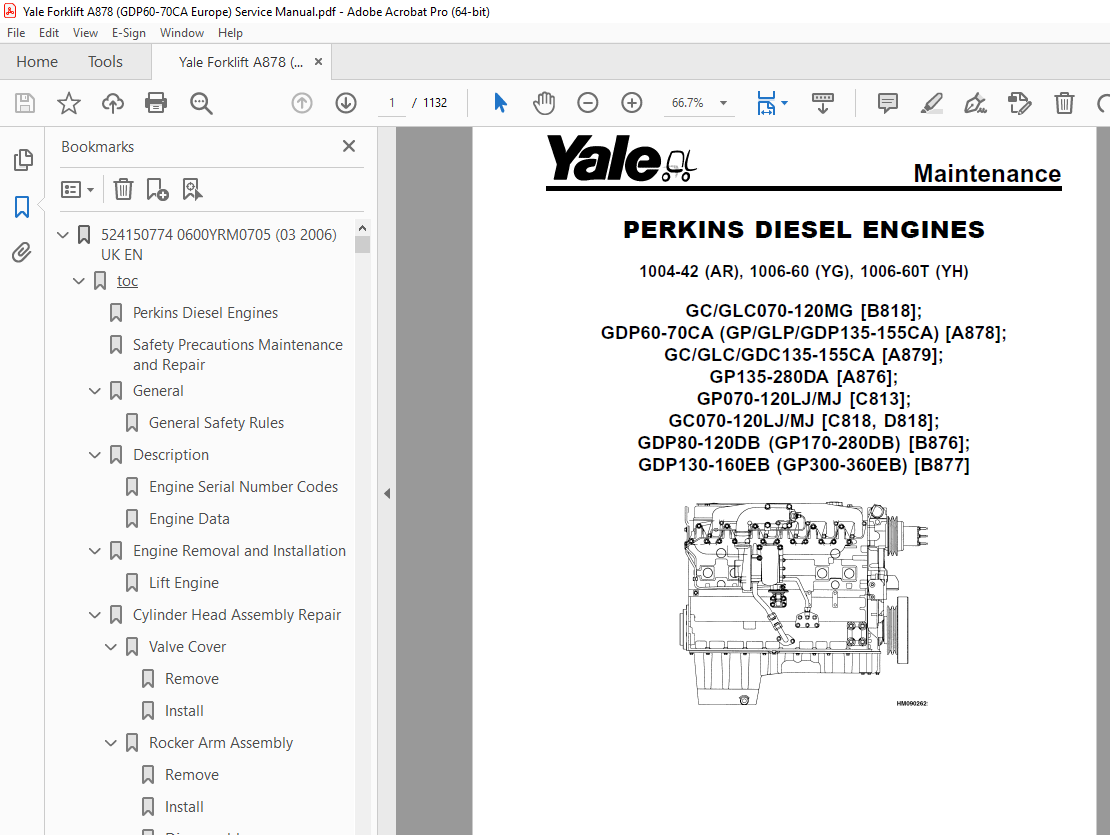Open page thumbnails side panel
Image resolution: width=1110 pixels, height=835 pixels.
click(x=23, y=160)
